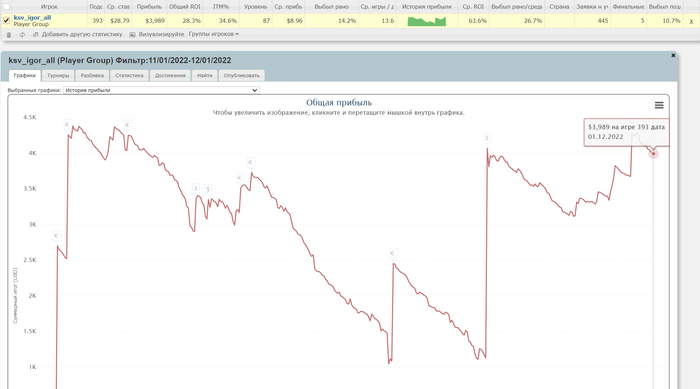Open the 'Опубликовать' tab

(x=242, y=75)
